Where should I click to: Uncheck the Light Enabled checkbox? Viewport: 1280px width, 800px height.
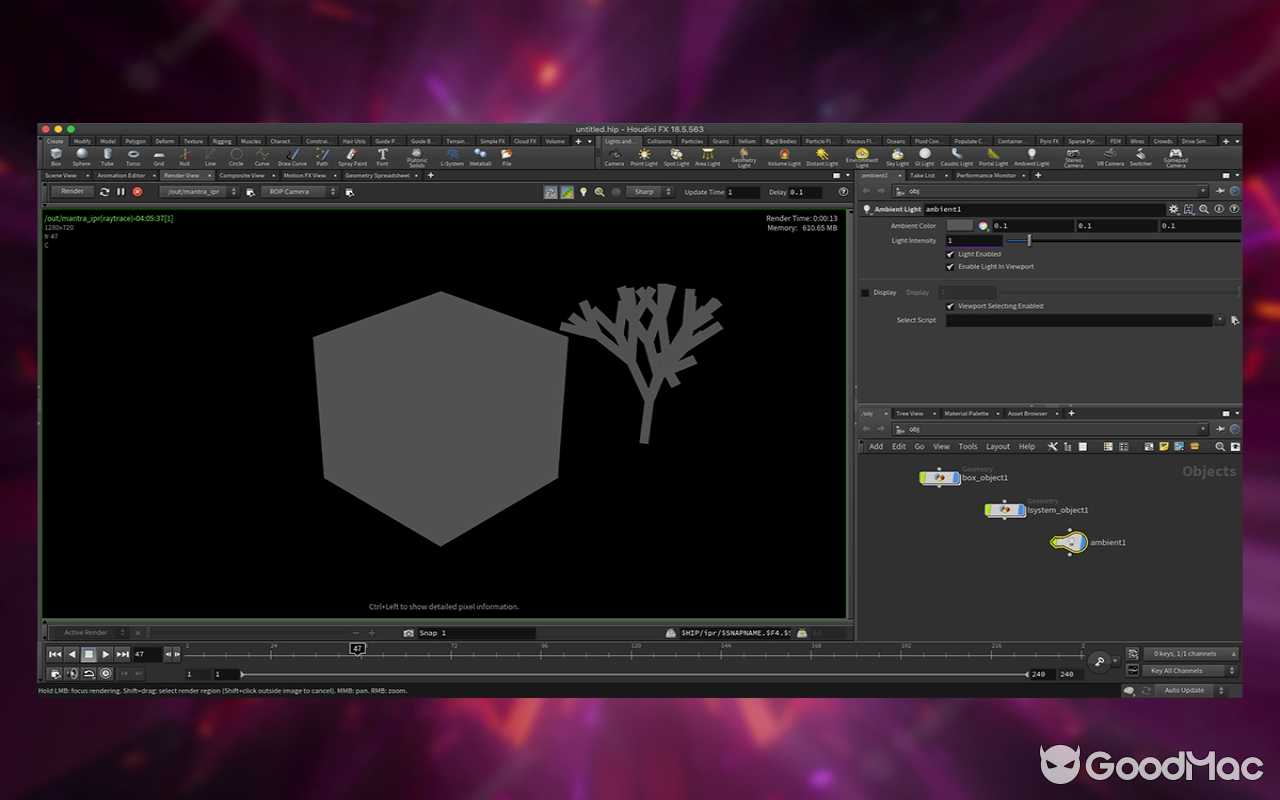pos(951,254)
